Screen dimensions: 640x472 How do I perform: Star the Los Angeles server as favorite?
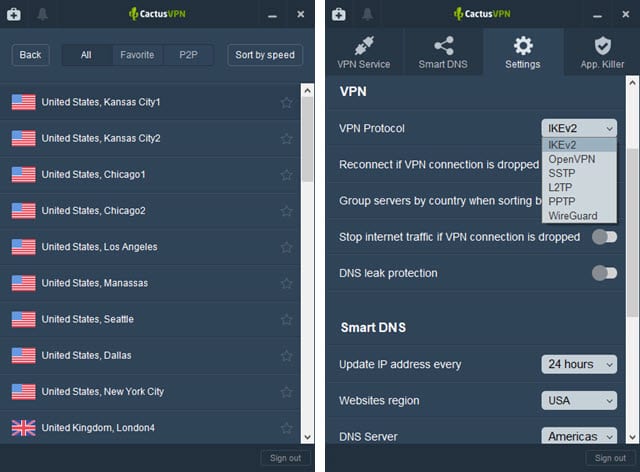click(287, 247)
